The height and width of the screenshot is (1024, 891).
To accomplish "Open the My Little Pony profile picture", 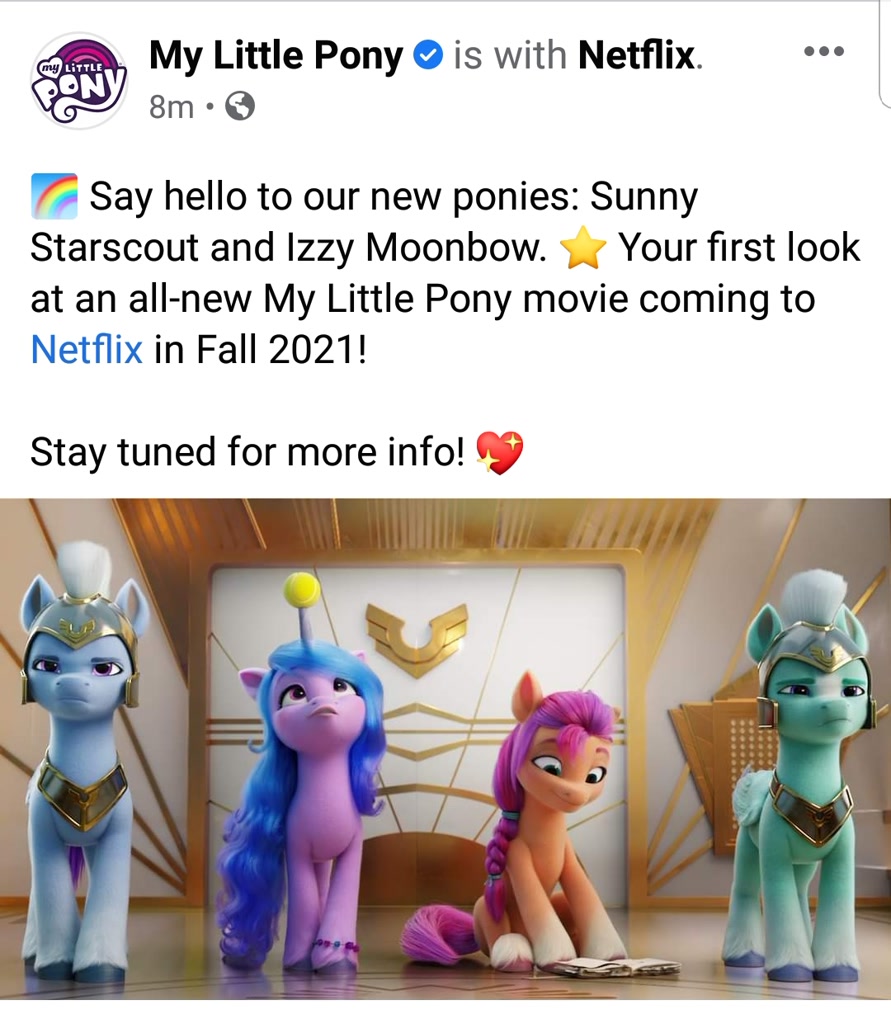I will coord(79,81).
